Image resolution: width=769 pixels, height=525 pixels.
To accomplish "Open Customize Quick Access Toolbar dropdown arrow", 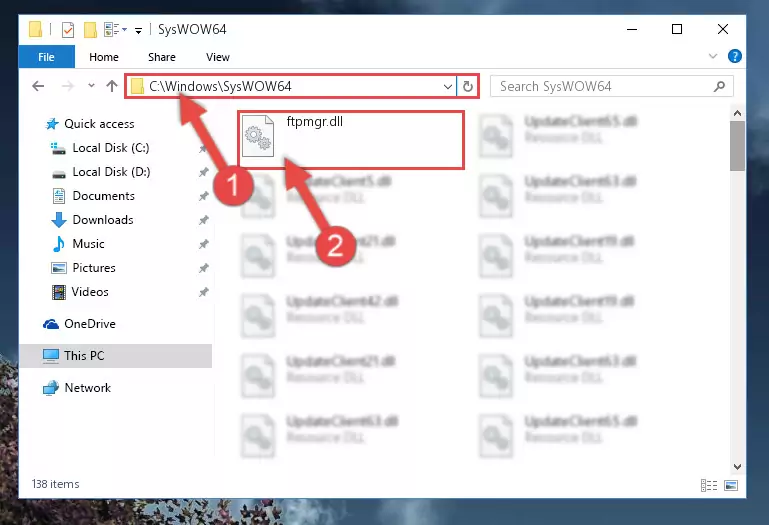I will [x=139, y=31].
